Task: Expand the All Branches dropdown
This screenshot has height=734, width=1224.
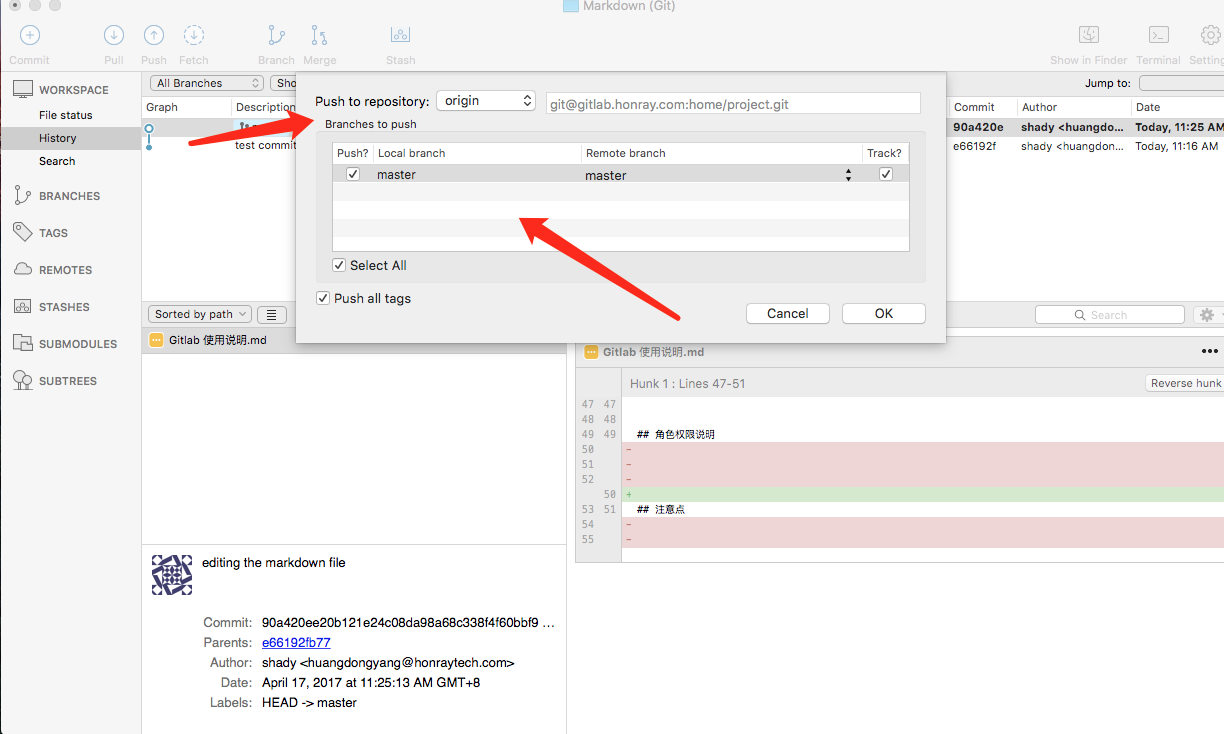Action: (206, 83)
